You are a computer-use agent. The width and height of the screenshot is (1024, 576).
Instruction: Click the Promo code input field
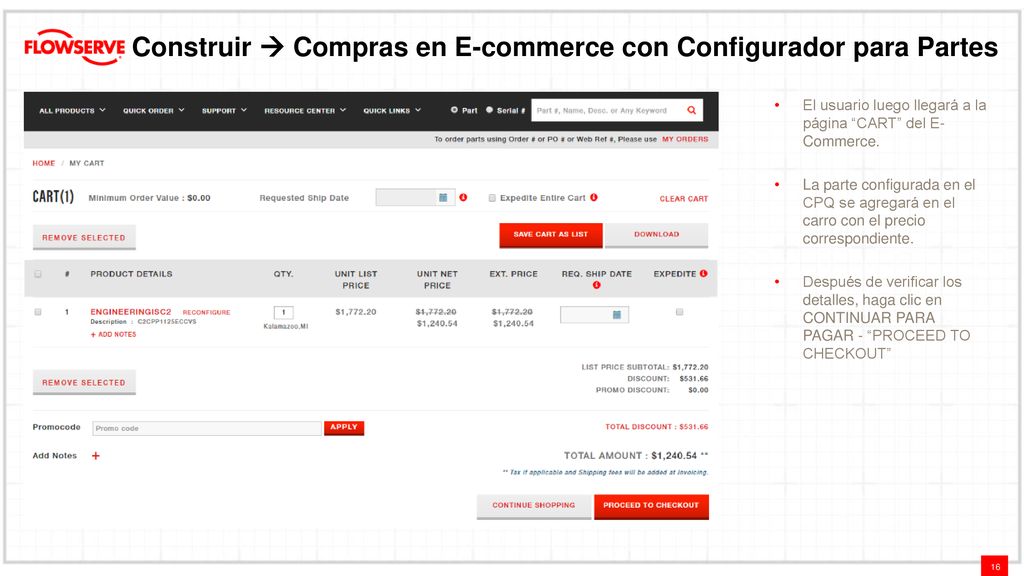coord(207,428)
